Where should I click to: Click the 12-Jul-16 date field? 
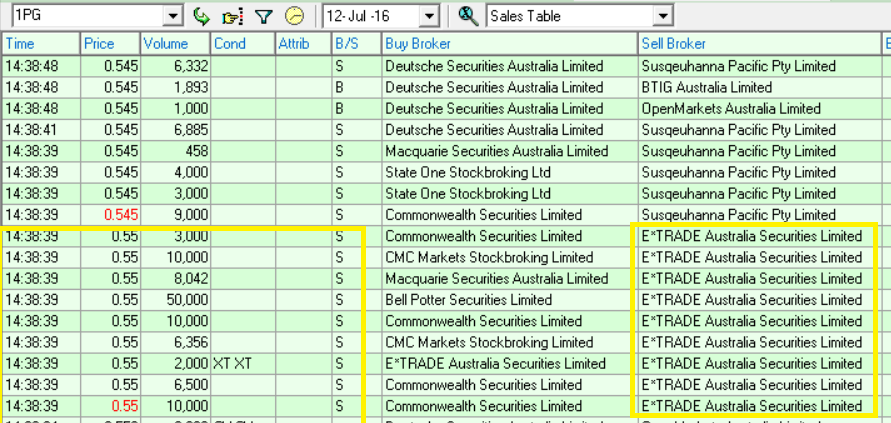[372, 16]
